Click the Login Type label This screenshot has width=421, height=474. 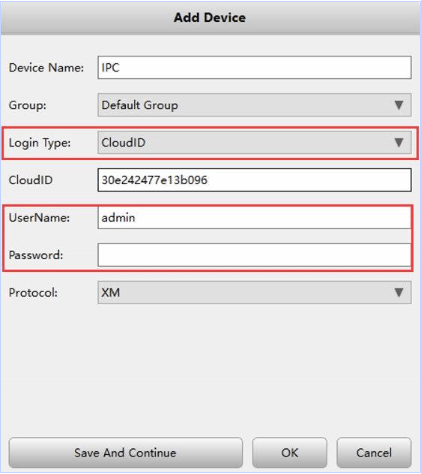[40, 143]
